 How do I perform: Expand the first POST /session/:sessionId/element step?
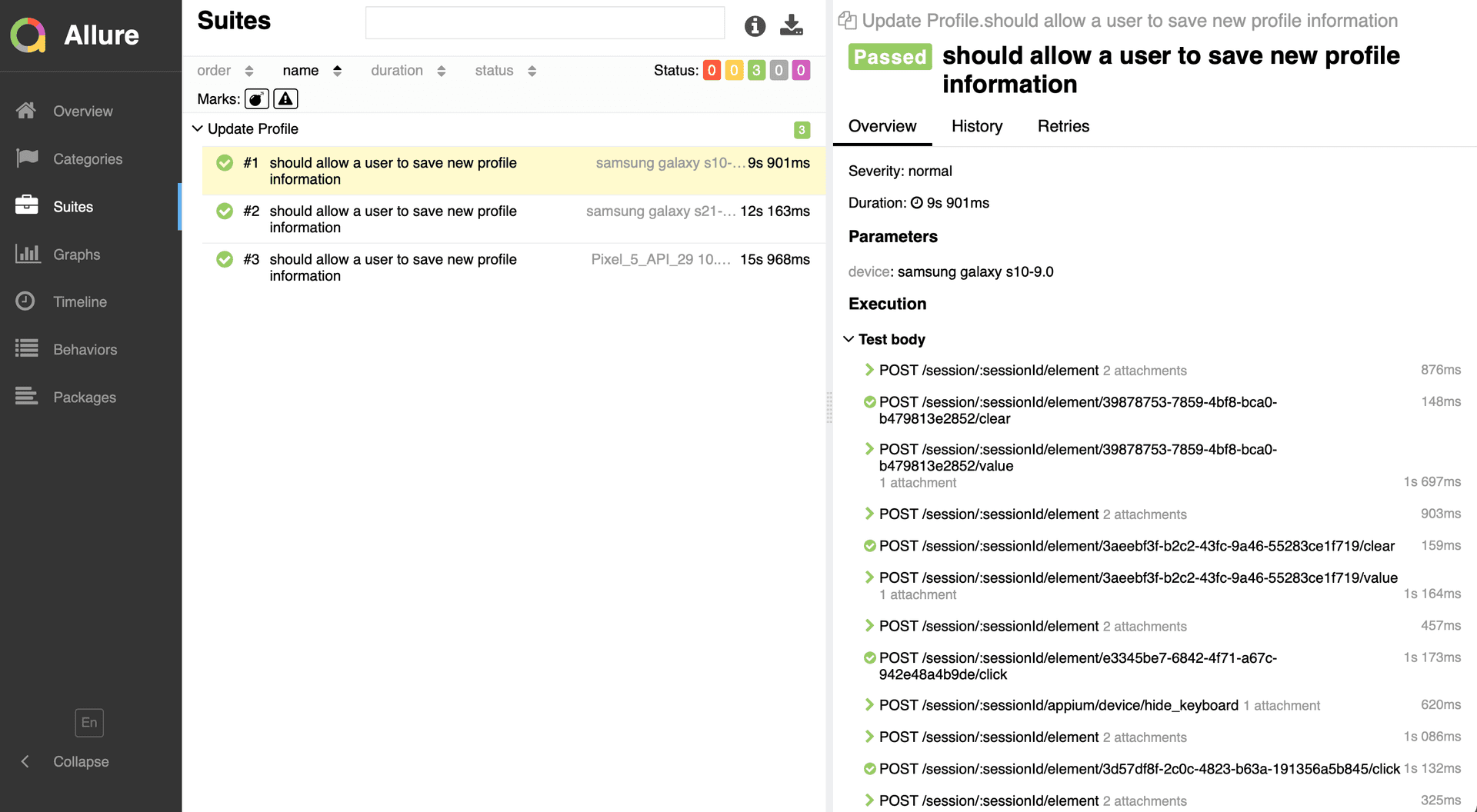pos(869,370)
